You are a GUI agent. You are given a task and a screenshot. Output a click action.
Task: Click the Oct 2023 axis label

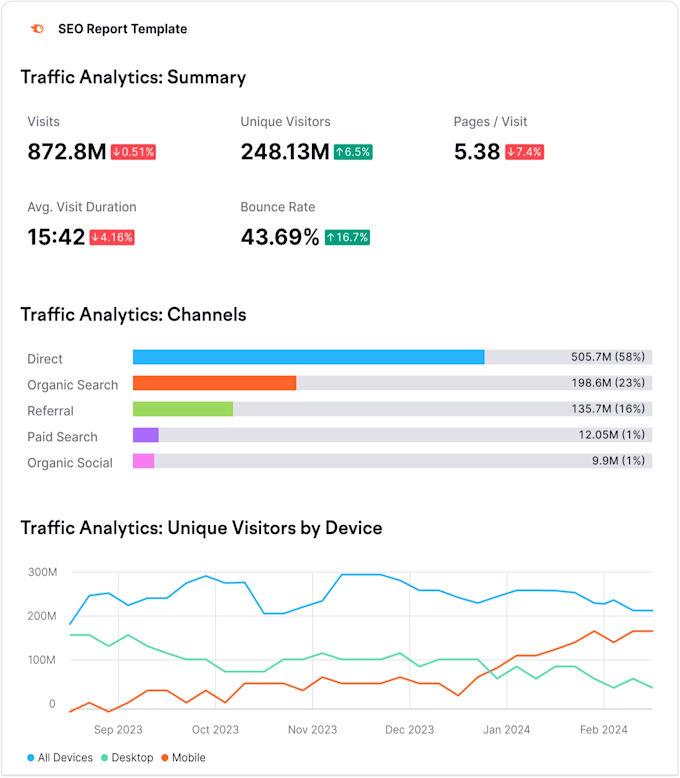(x=215, y=730)
